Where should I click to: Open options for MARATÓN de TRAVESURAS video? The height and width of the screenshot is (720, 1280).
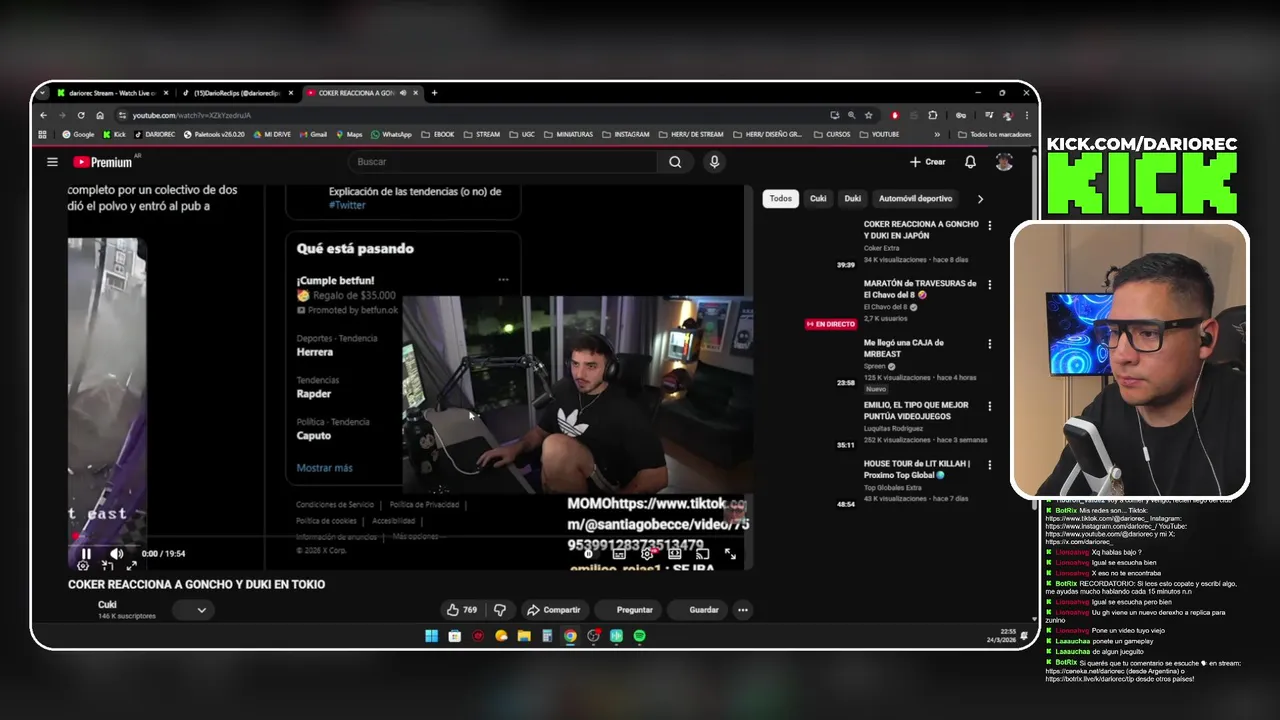click(x=990, y=285)
